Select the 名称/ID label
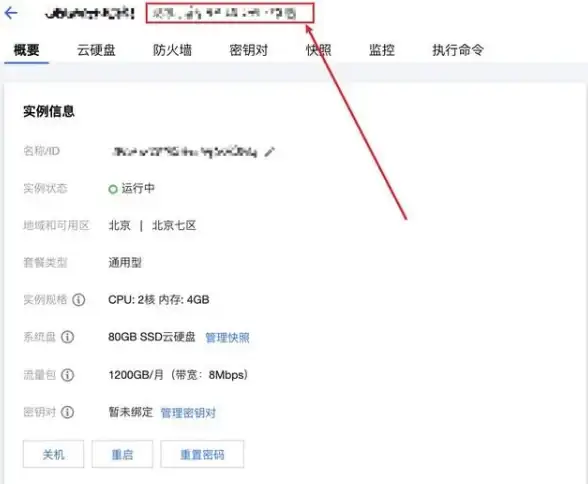 41,151
